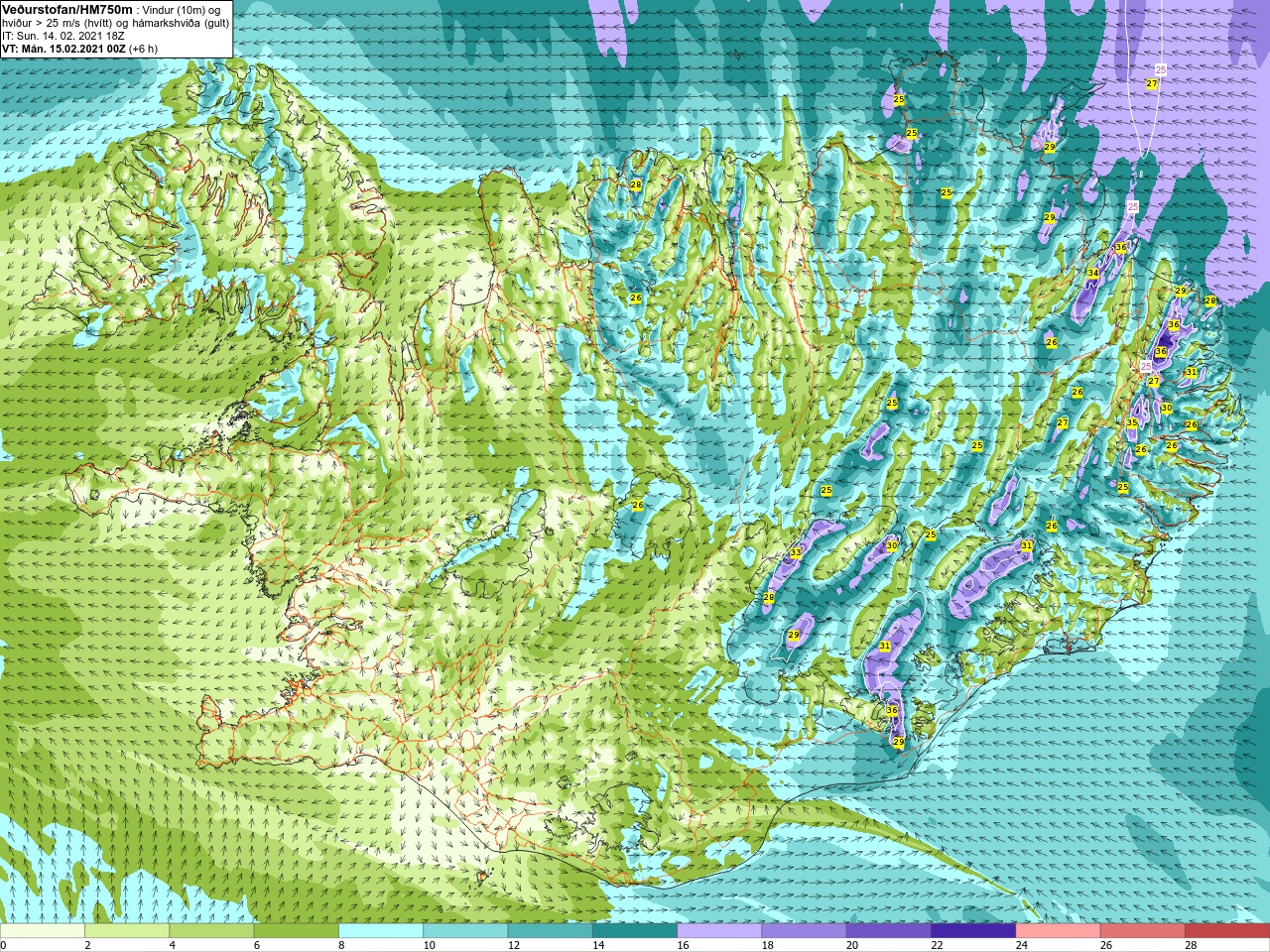The height and width of the screenshot is (952, 1270).
Task: Click the 2–4 m/s light green legend swatch
Action: pyautogui.click(x=127, y=931)
